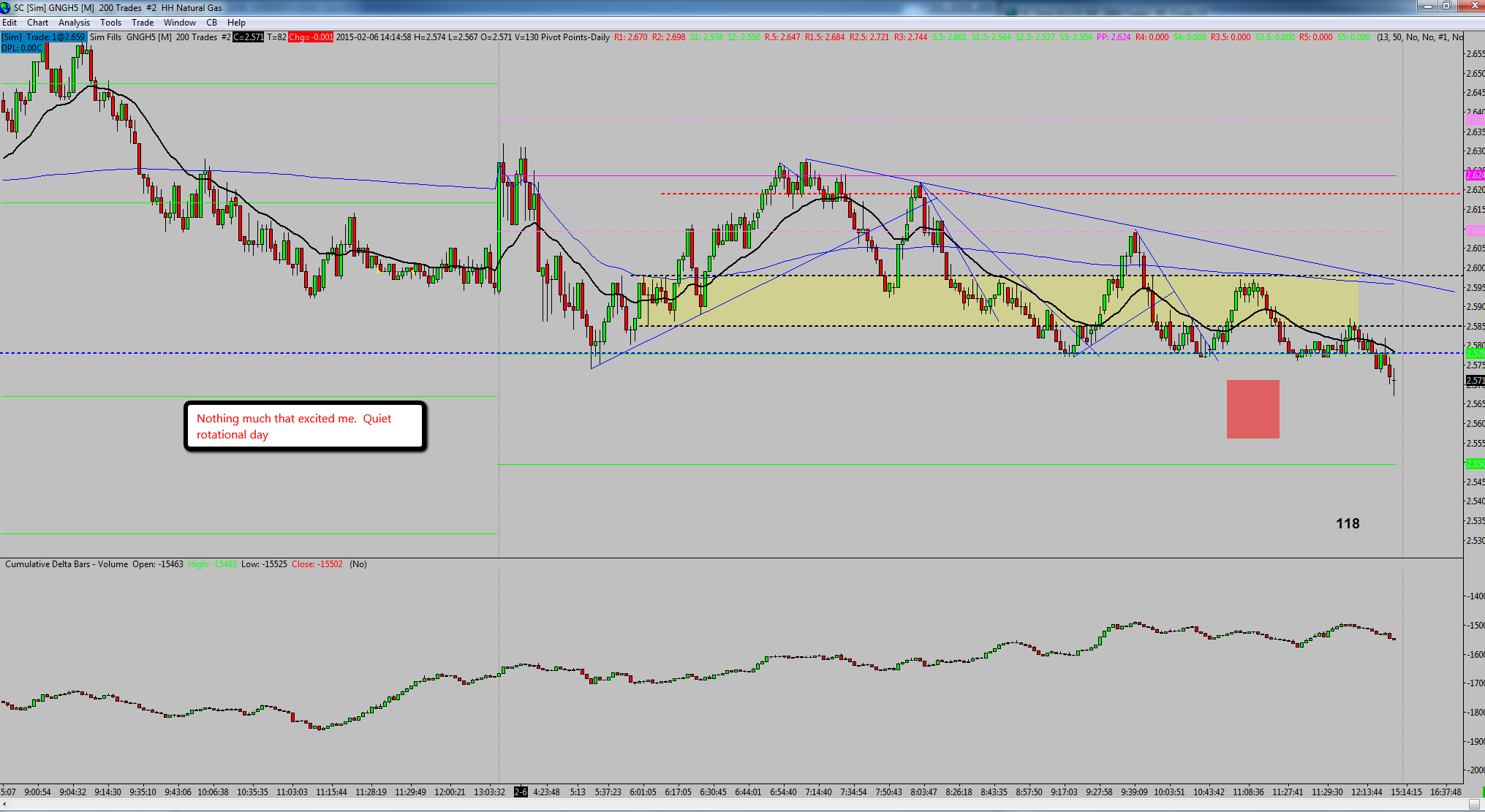The height and width of the screenshot is (812, 1485).
Task: Click the 'Cumulative Delta Bars - Volume' study label
Action: [67, 564]
